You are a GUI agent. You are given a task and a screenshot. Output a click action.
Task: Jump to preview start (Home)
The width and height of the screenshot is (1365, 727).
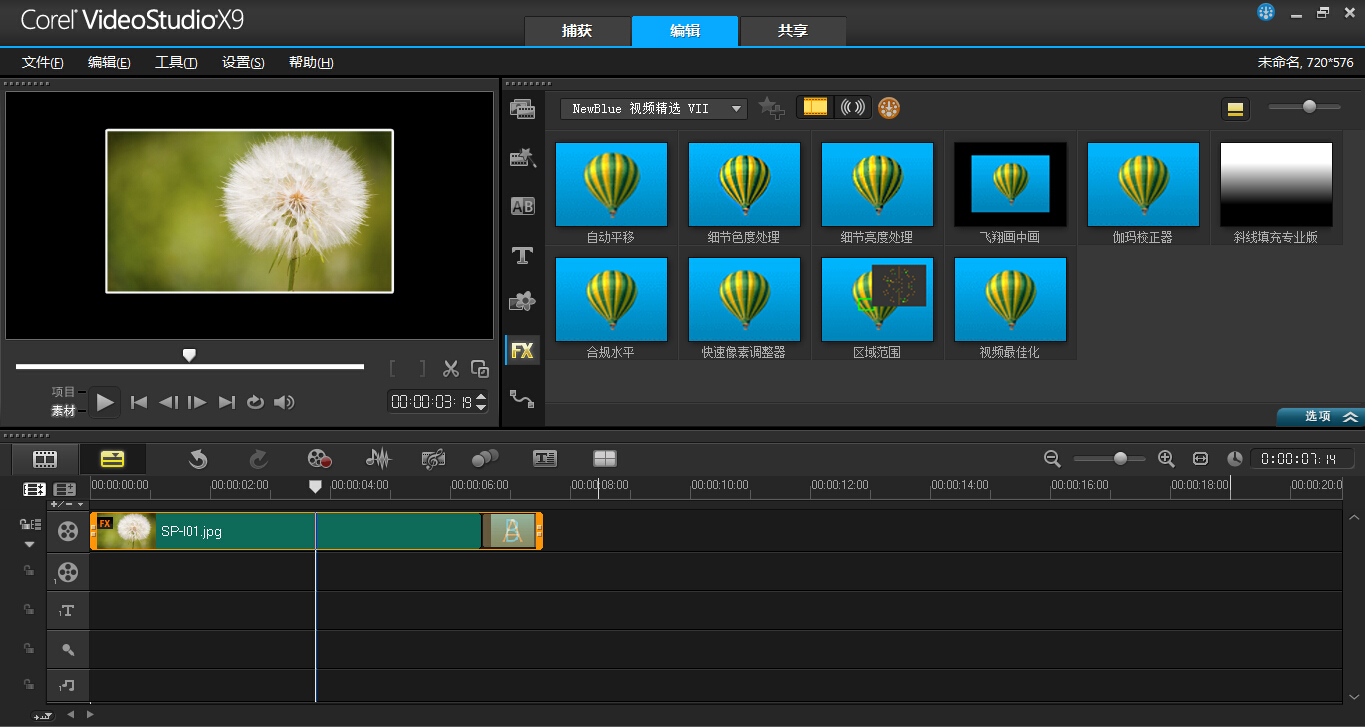[x=139, y=402]
